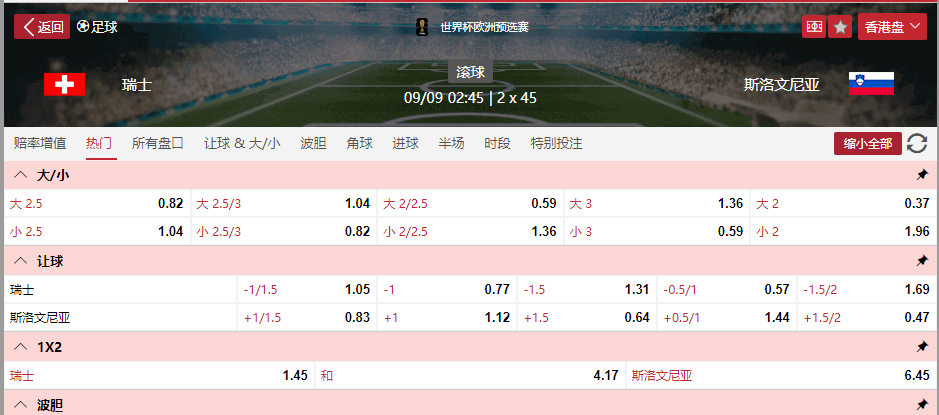Image resolution: width=939 pixels, height=415 pixels.
Task: Switch to the 角球 tab
Action: pyautogui.click(x=359, y=143)
